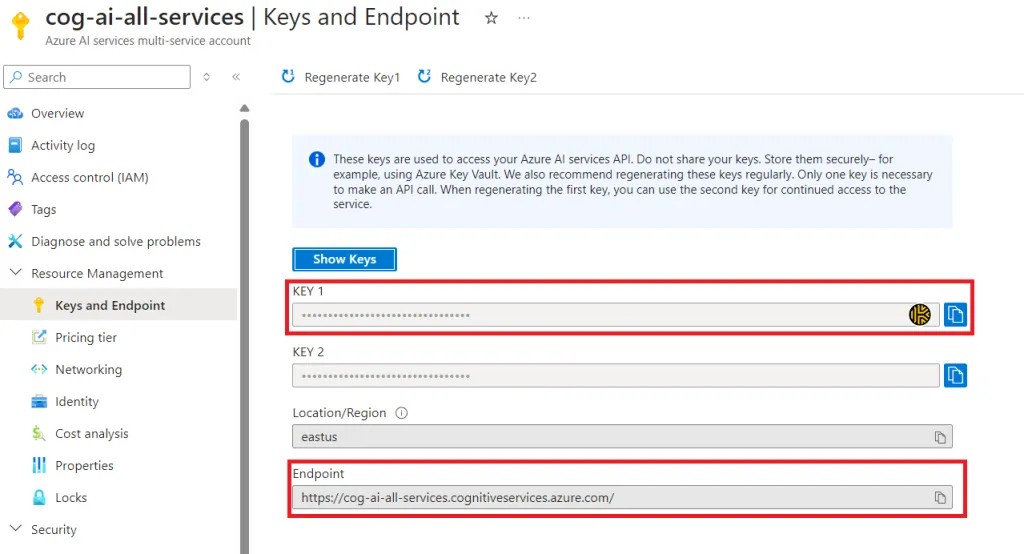1024x554 pixels.
Task: Click the Keeper password manager icon in KEY 1
Action: point(920,315)
